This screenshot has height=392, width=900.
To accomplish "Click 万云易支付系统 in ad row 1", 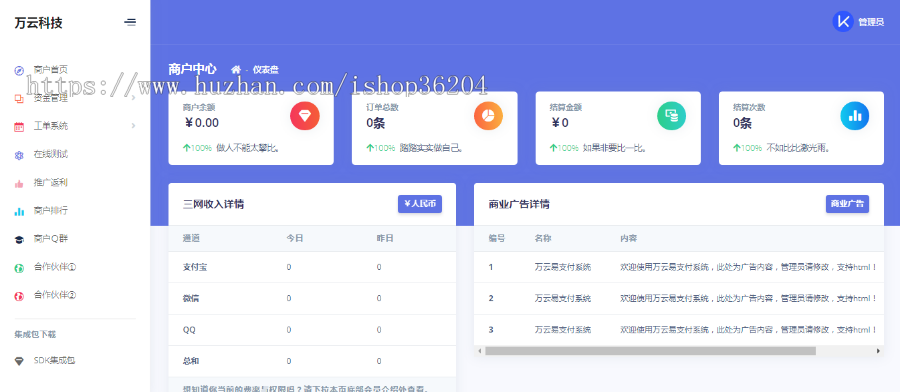I will pos(562,267).
